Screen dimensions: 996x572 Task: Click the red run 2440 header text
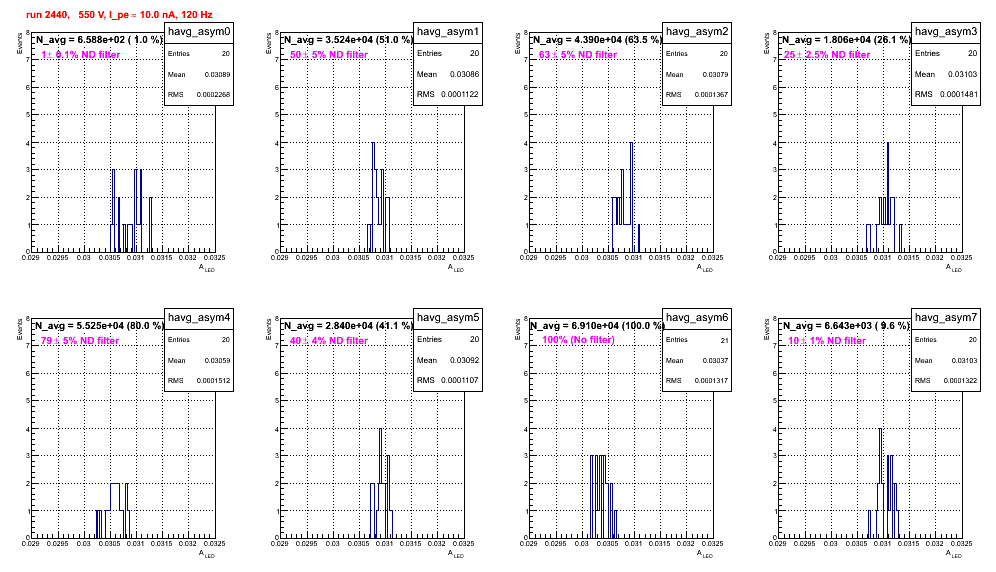tap(119, 15)
